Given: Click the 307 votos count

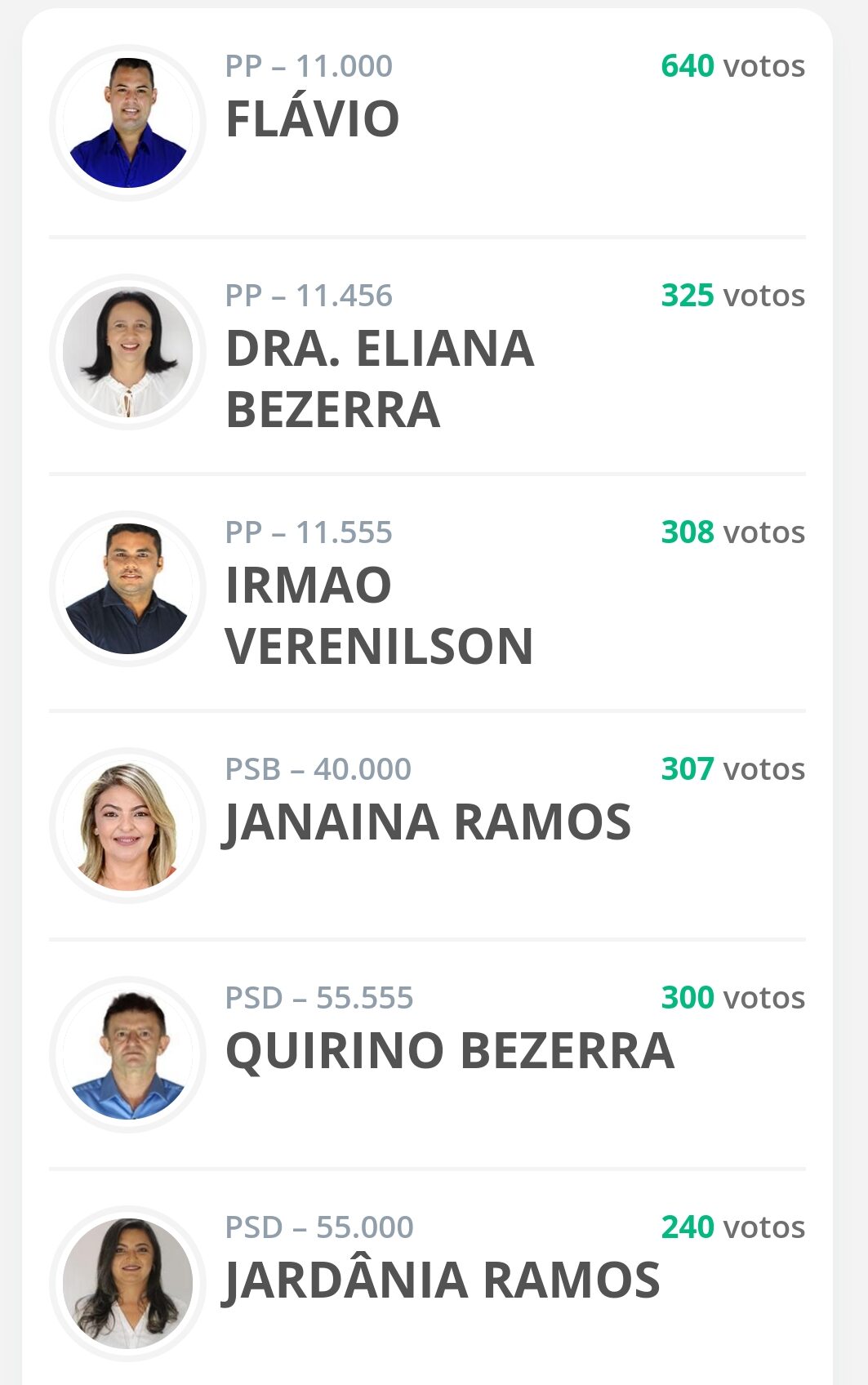Looking at the screenshot, I should coord(733,769).
